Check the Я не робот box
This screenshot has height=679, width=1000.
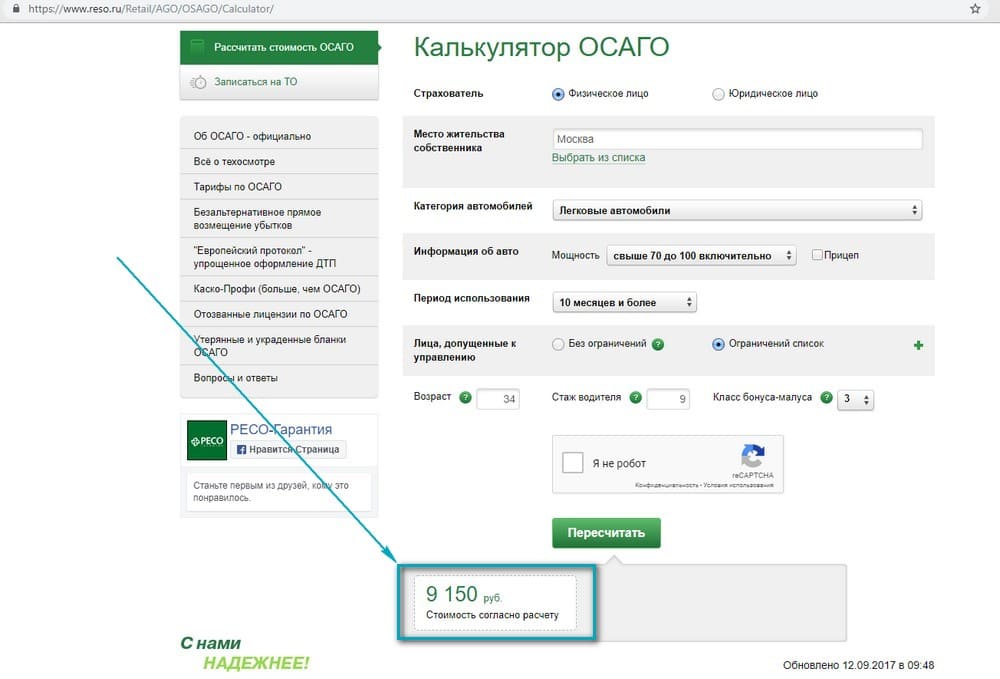coord(572,462)
